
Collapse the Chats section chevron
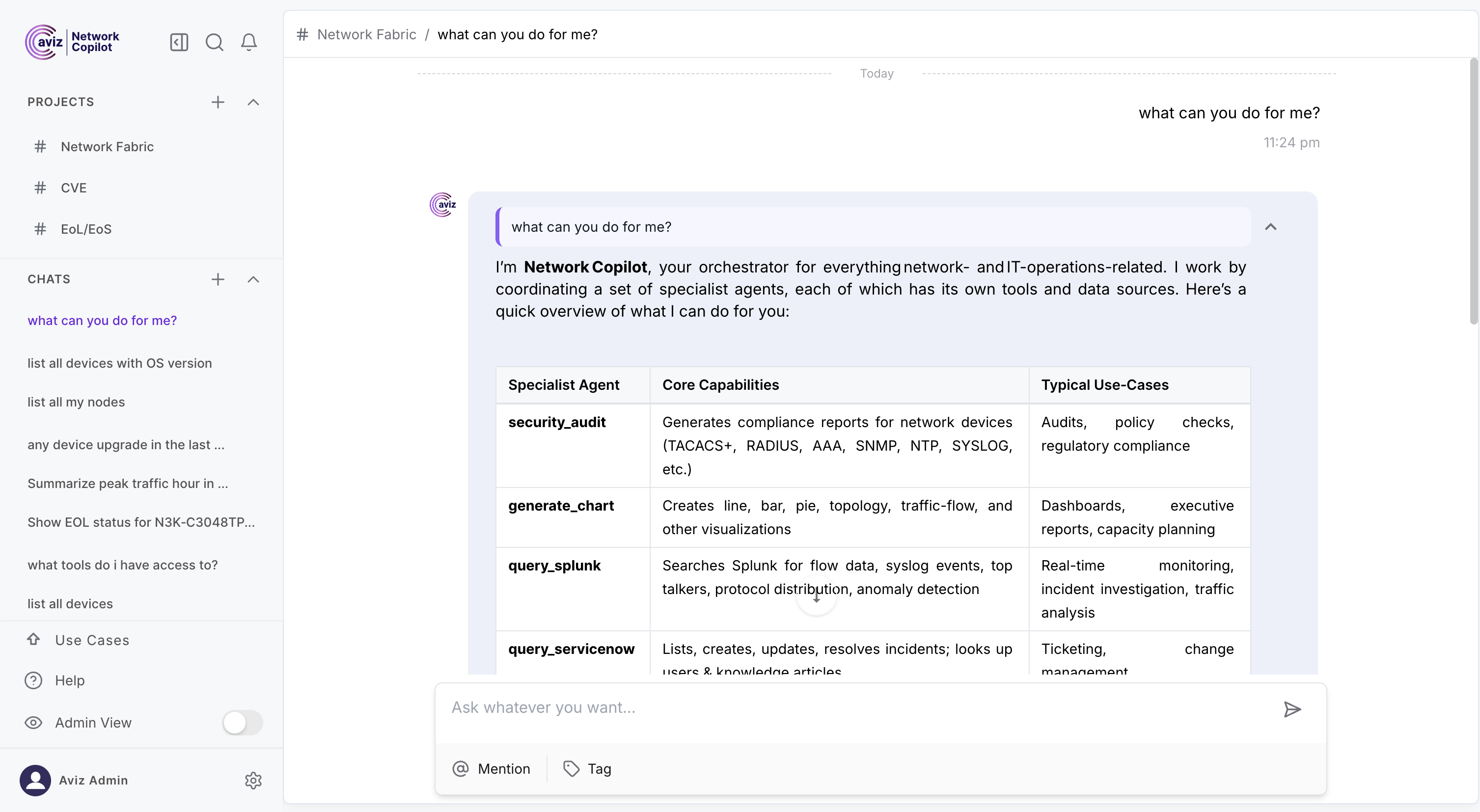click(x=253, y=279)
